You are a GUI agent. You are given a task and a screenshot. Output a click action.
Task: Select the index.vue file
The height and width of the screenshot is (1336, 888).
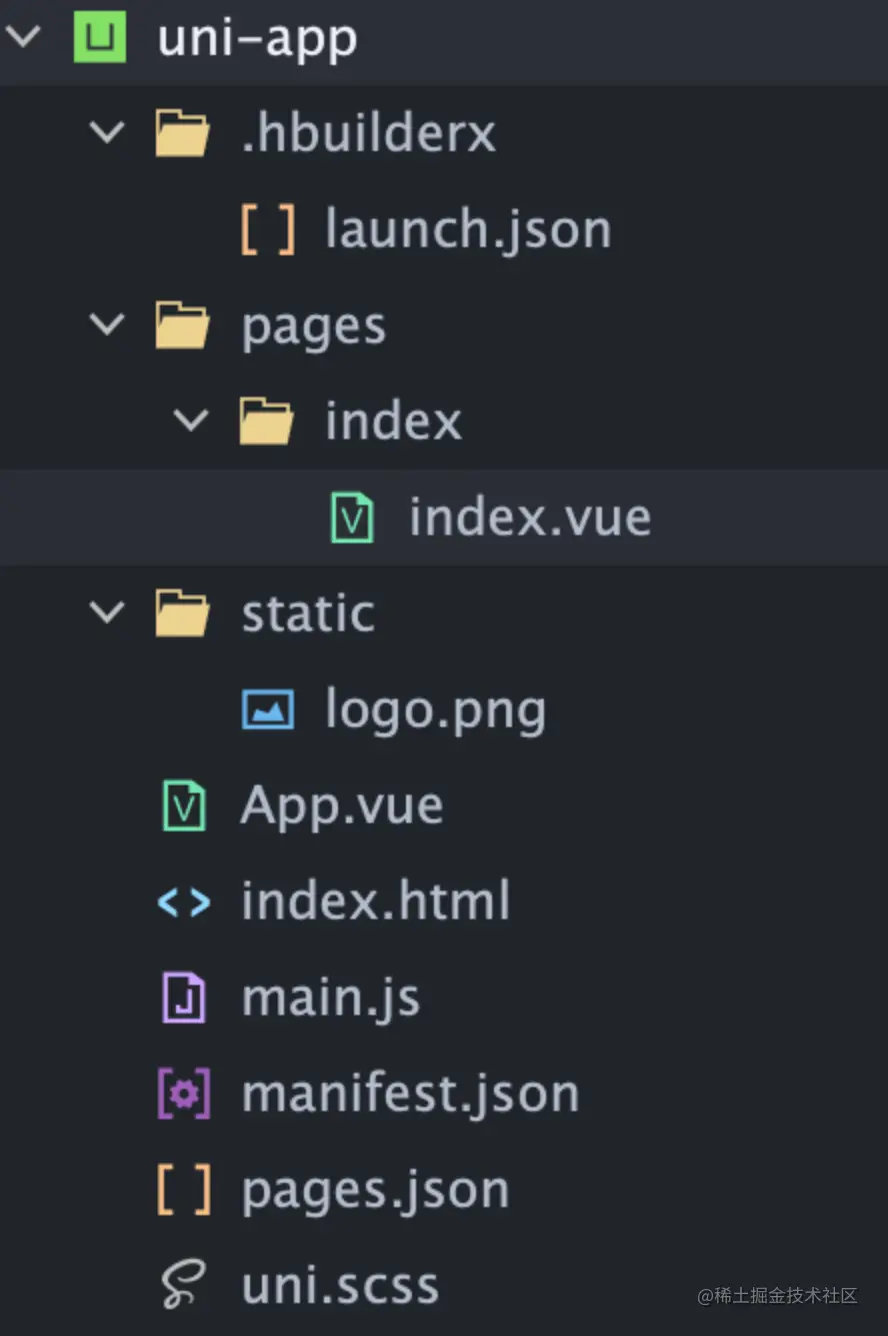529,518
